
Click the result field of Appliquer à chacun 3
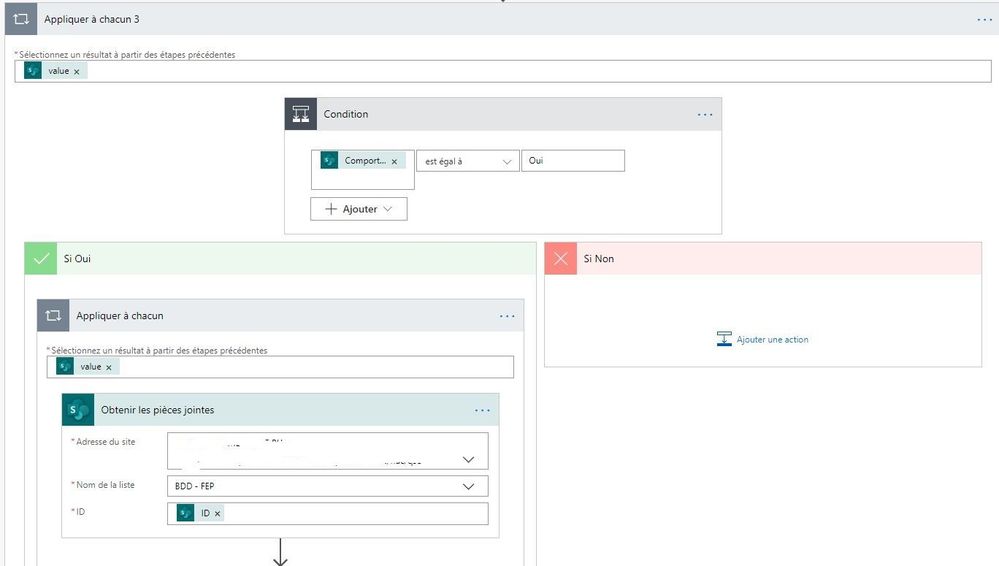coord(503,71)
